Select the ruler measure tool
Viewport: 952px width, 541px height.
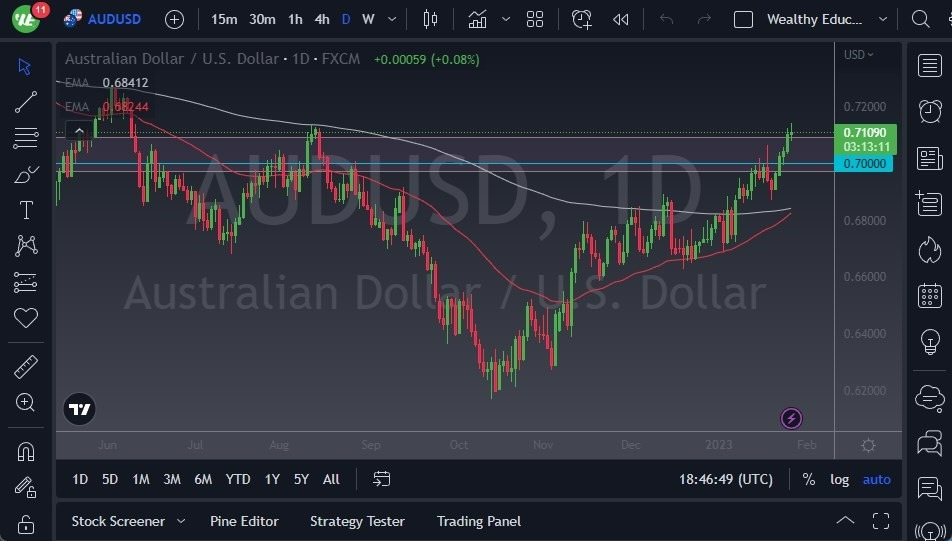[x=26, y=367]
